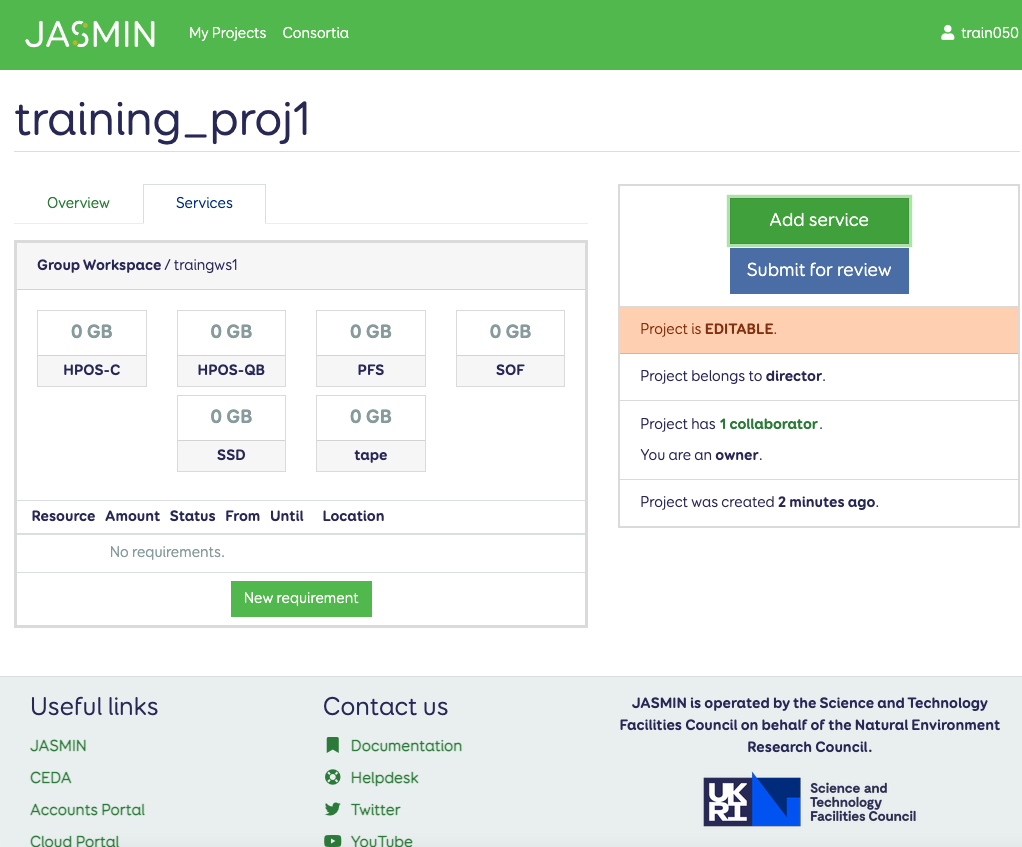Click the JASMIN logo in header
The image size is (1022, 847).
[90, 34]
